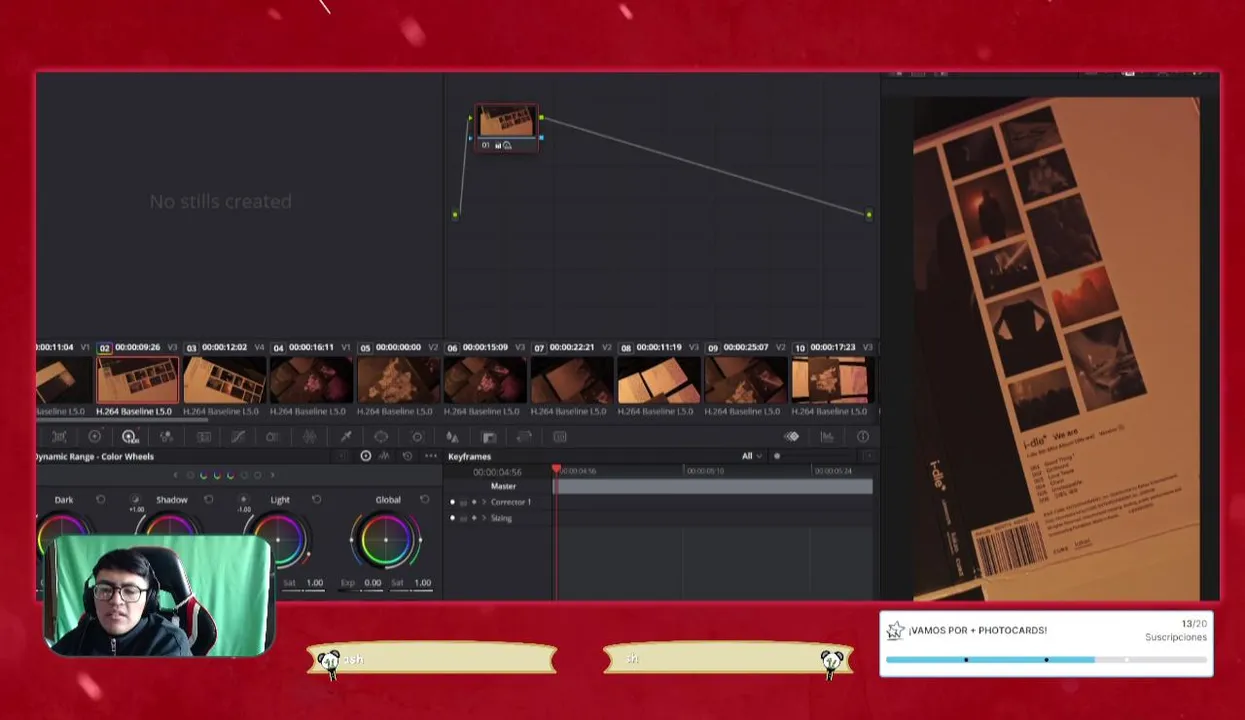Click the Light Sat 1.00 value
The image size is (1245, 720).
coord(315,582)
